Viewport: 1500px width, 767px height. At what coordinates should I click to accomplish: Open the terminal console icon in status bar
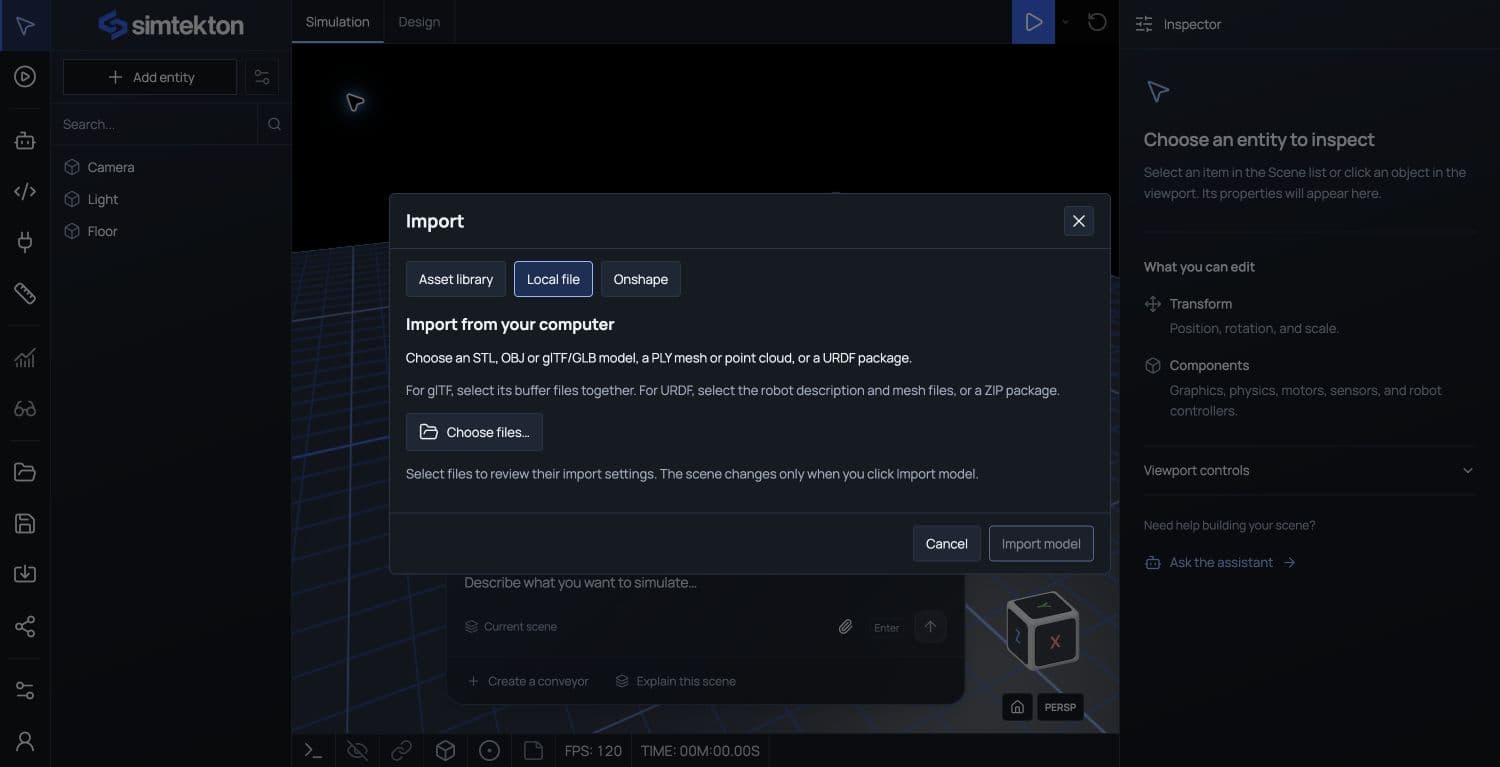coord(313,750)
